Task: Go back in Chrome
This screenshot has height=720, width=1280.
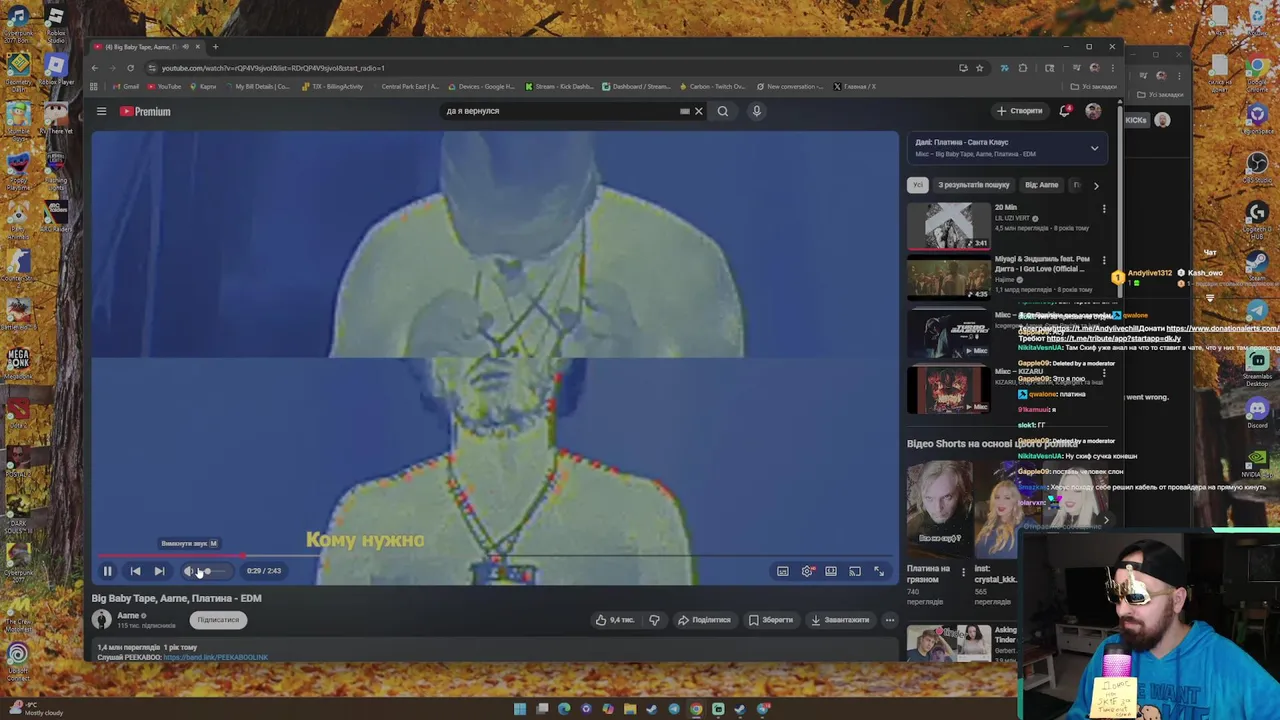Action: 95,68
